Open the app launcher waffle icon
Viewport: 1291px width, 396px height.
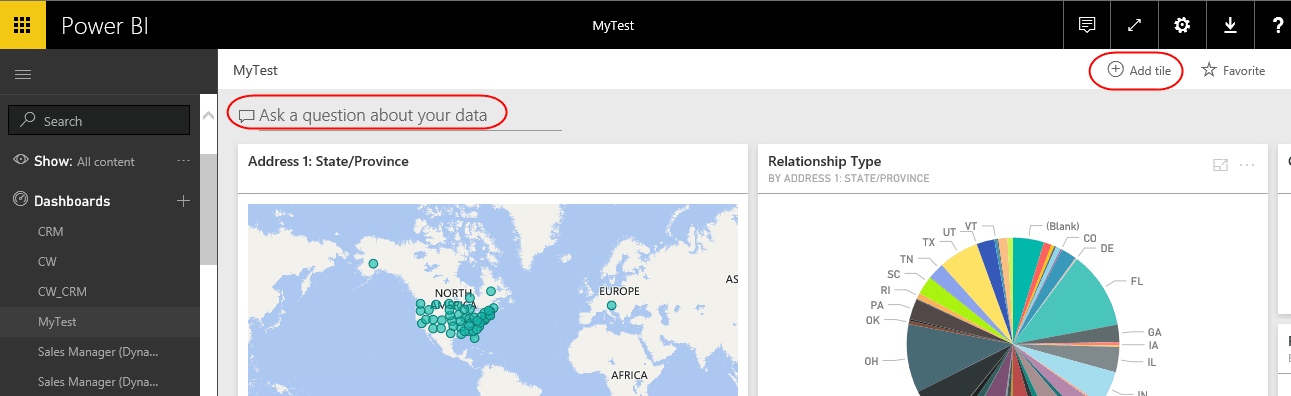click(23, 25)
